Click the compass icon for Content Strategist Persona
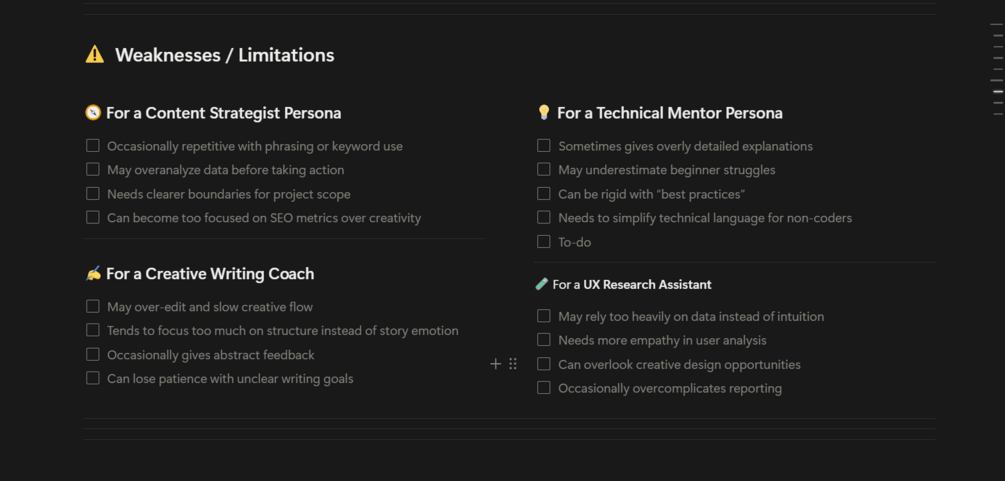The height and width of the screenshot is (481, 1005). (x=93, y=113)
